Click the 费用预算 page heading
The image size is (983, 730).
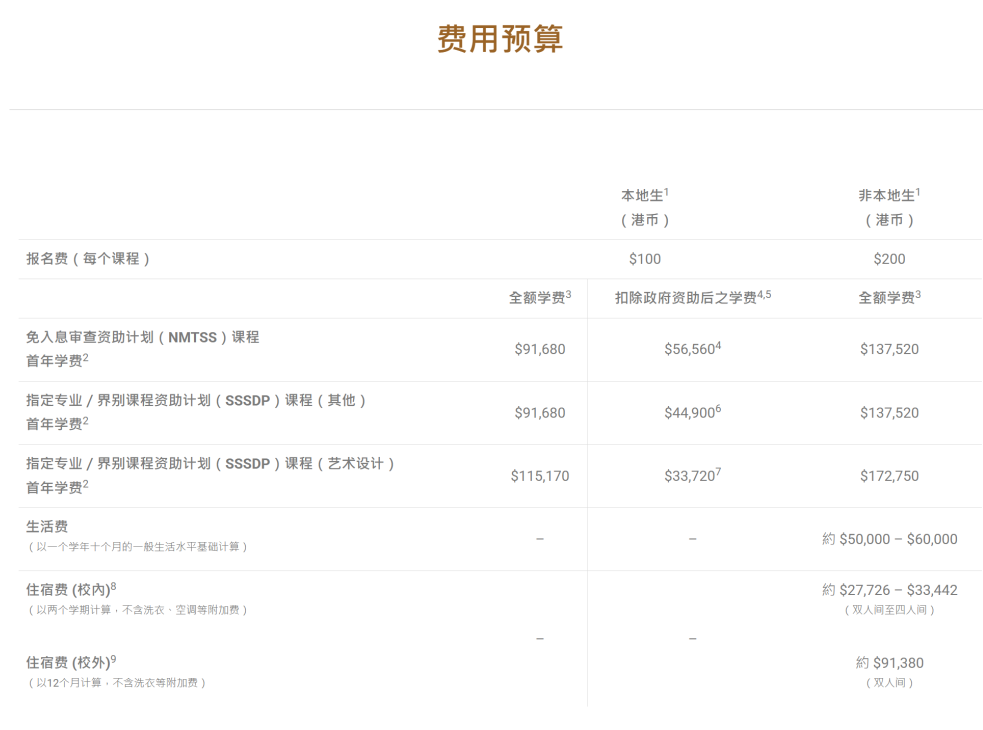[x=499, y=39]
